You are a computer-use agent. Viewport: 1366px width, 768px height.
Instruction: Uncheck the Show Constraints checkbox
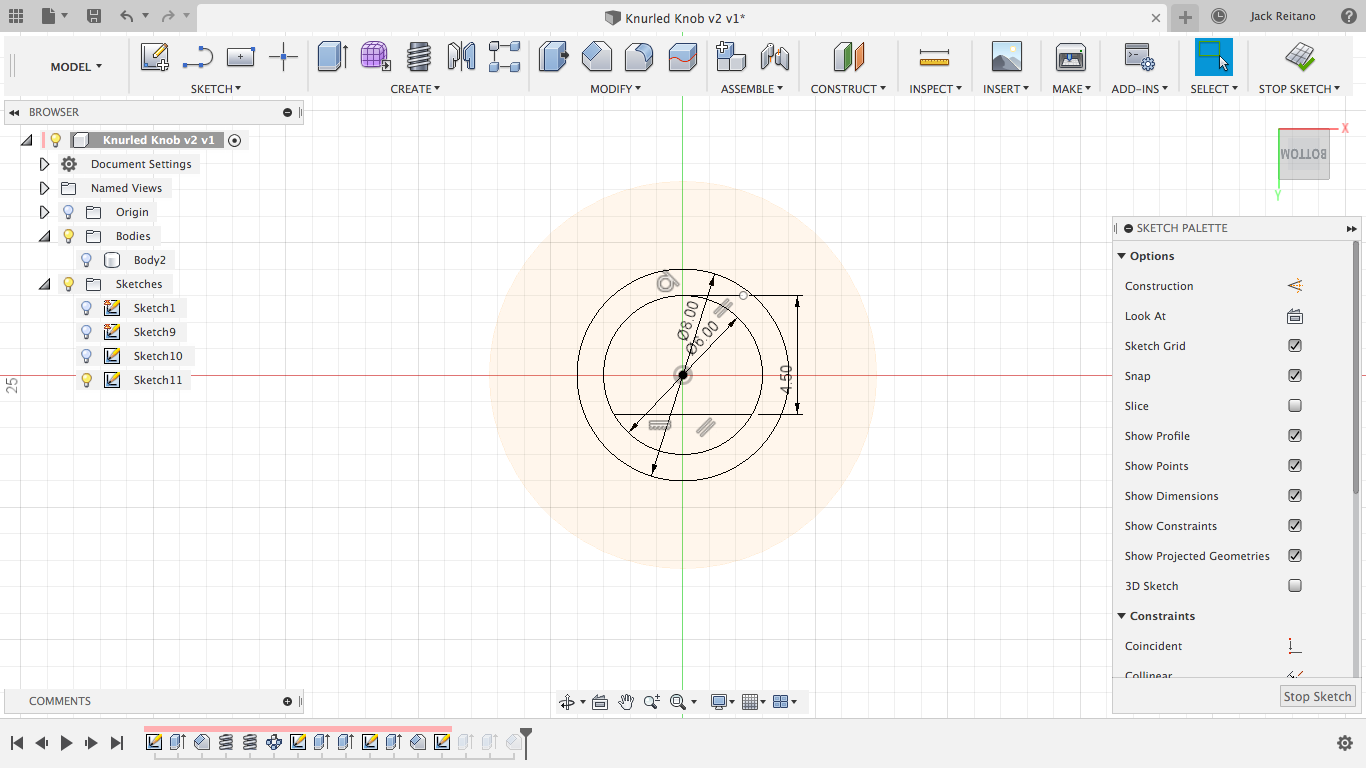click(1295, 526)
